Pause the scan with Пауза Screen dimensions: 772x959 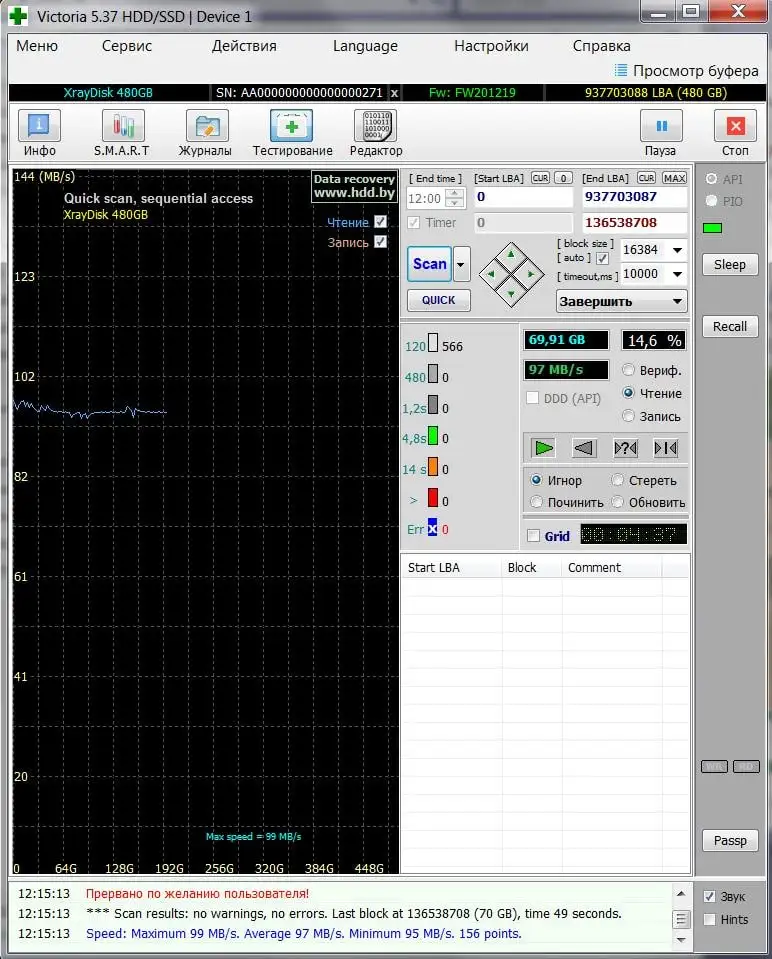coord(661,133)
